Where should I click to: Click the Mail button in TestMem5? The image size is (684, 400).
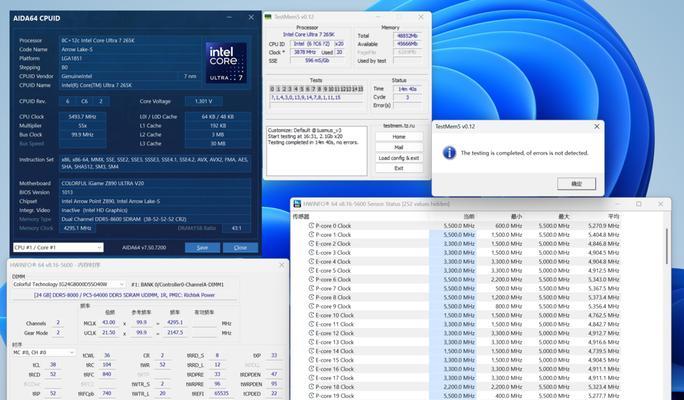(x=399, y=147)
